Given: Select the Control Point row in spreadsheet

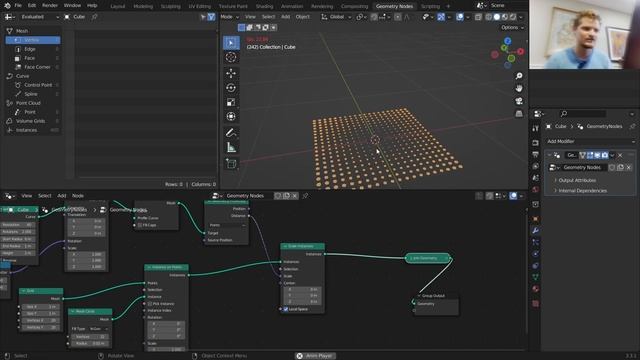Looking at the screenshot, I should [33, 85].
